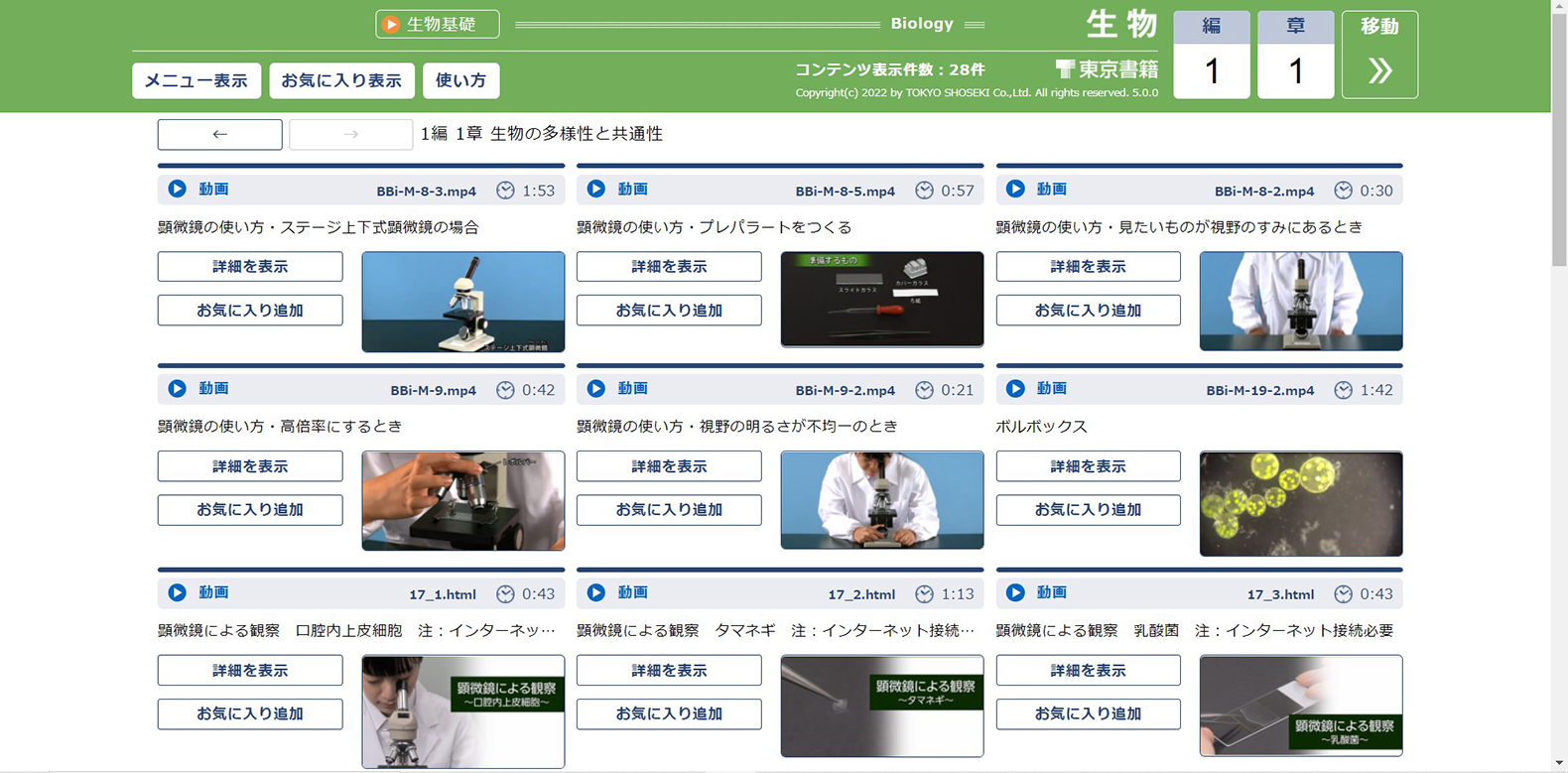Click the double-chevron 移動 move button
The image size is (1568, 773).
pos(1378,56)
